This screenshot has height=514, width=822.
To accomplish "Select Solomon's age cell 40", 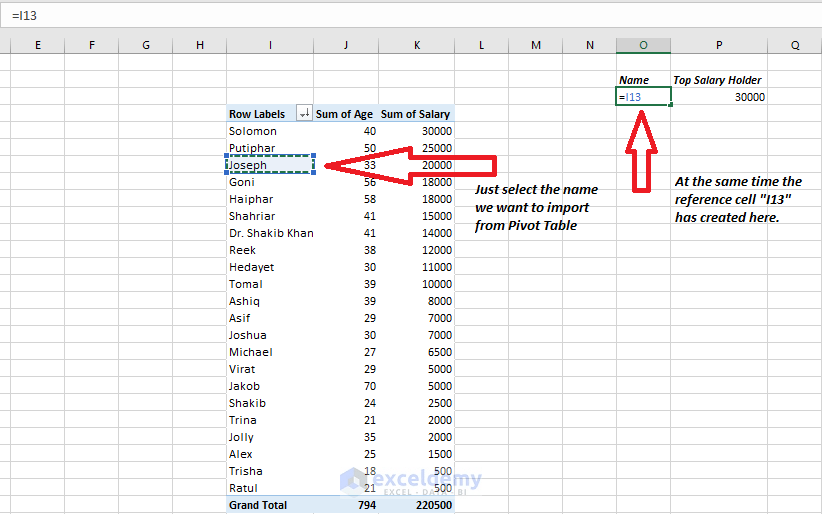I will coord(346,131).
